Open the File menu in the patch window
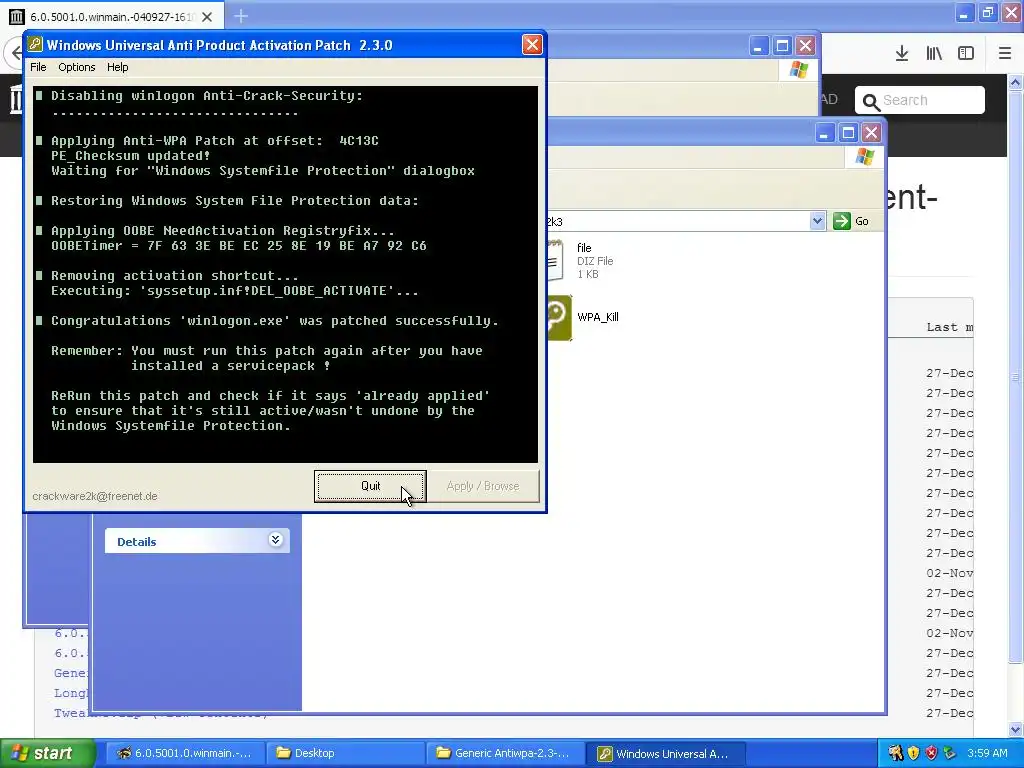The image size is (1024, 768). click(38, 67)
